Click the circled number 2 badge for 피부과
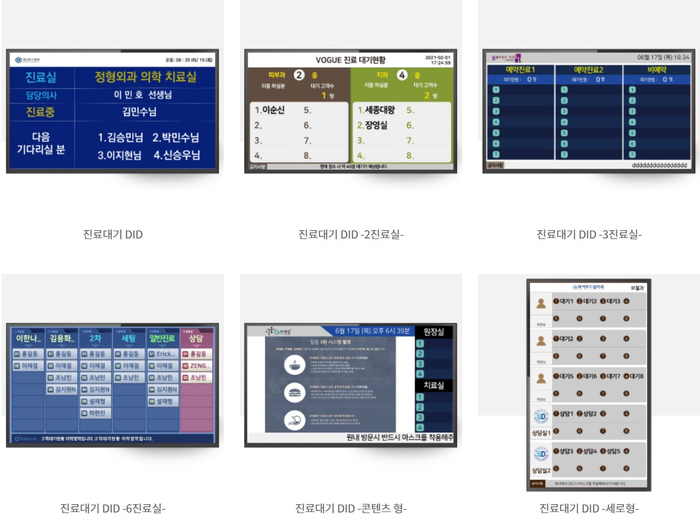700x524 pixels. (x=298, y=74)
